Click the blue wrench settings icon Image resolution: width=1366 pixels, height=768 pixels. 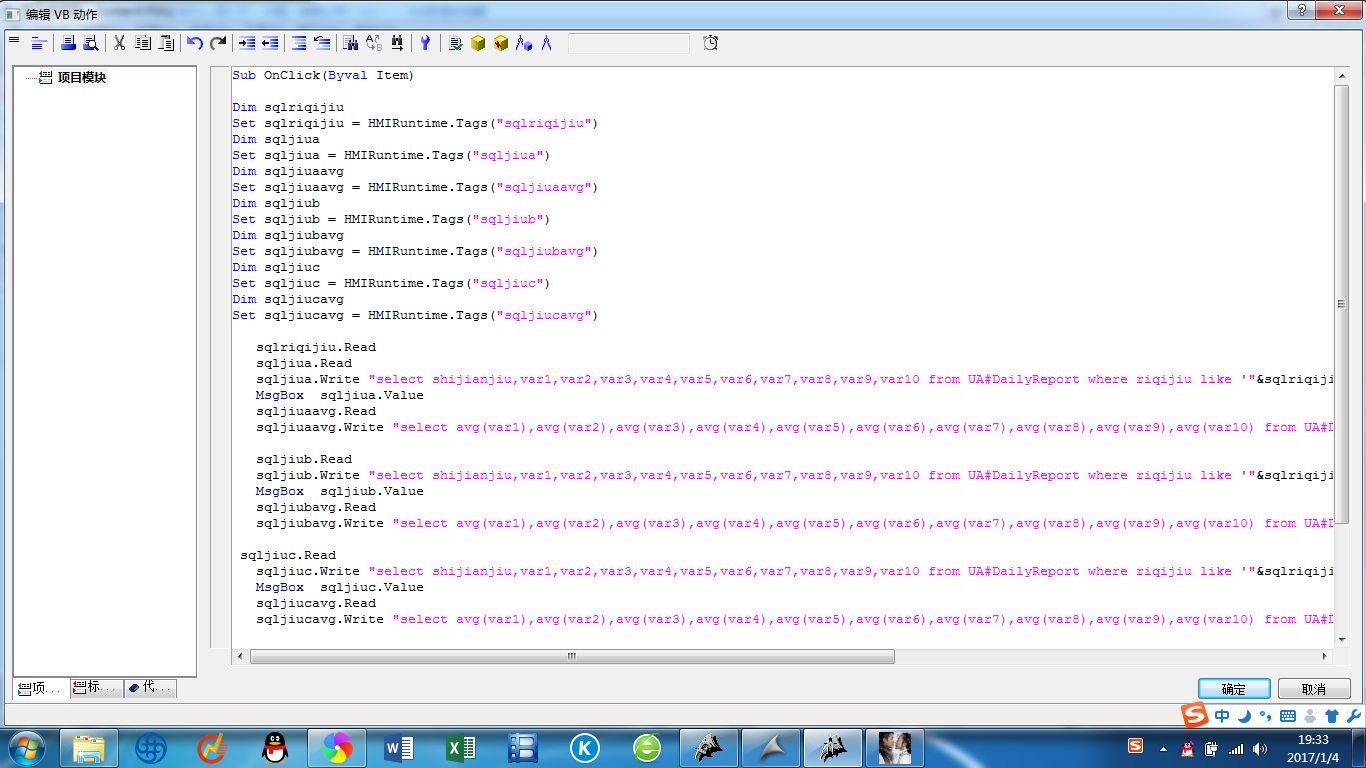pos(425,43)
